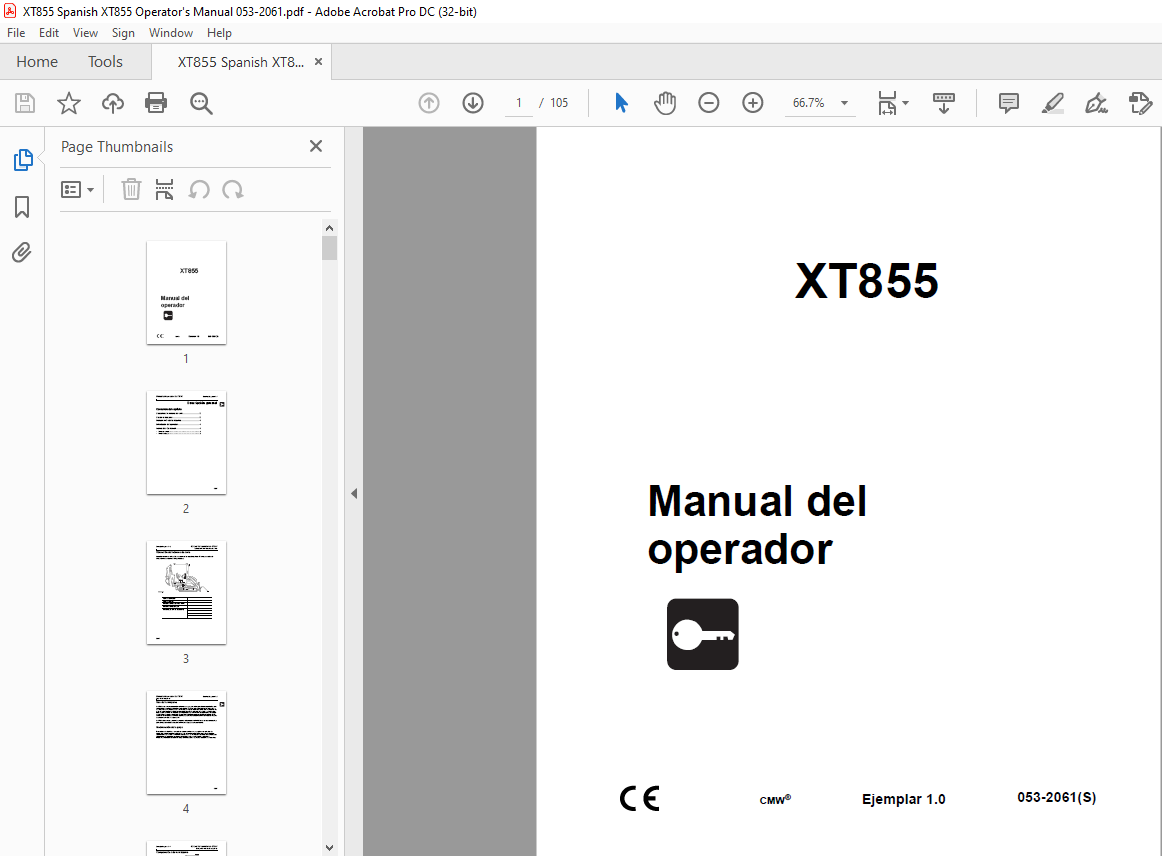Go to next page arrow
This screenshot has height=856, width=1162.
pos(473,103)
